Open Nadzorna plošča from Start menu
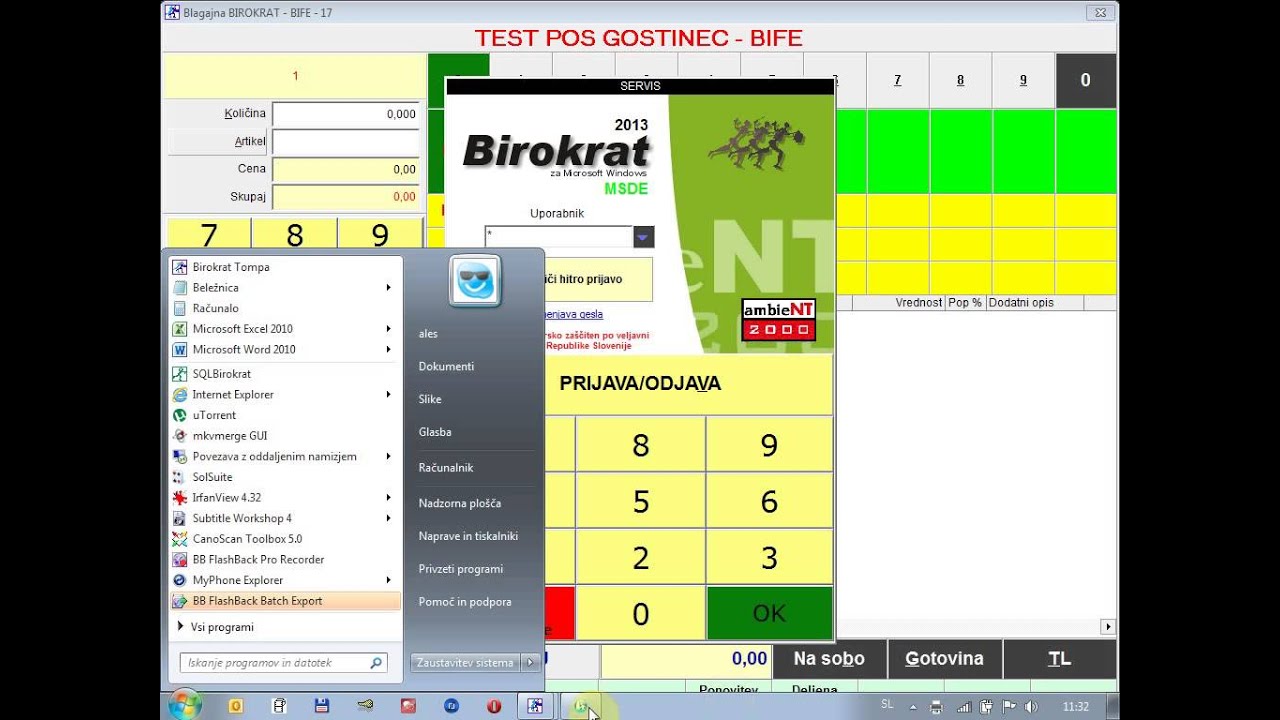The image size is (1280, 720). [x=460, y=503]
